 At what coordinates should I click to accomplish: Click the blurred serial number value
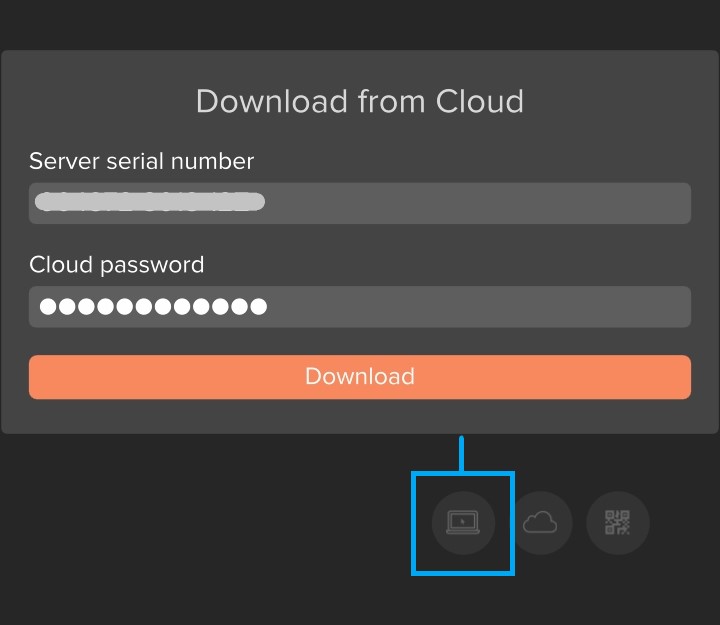tap(150, 202)
